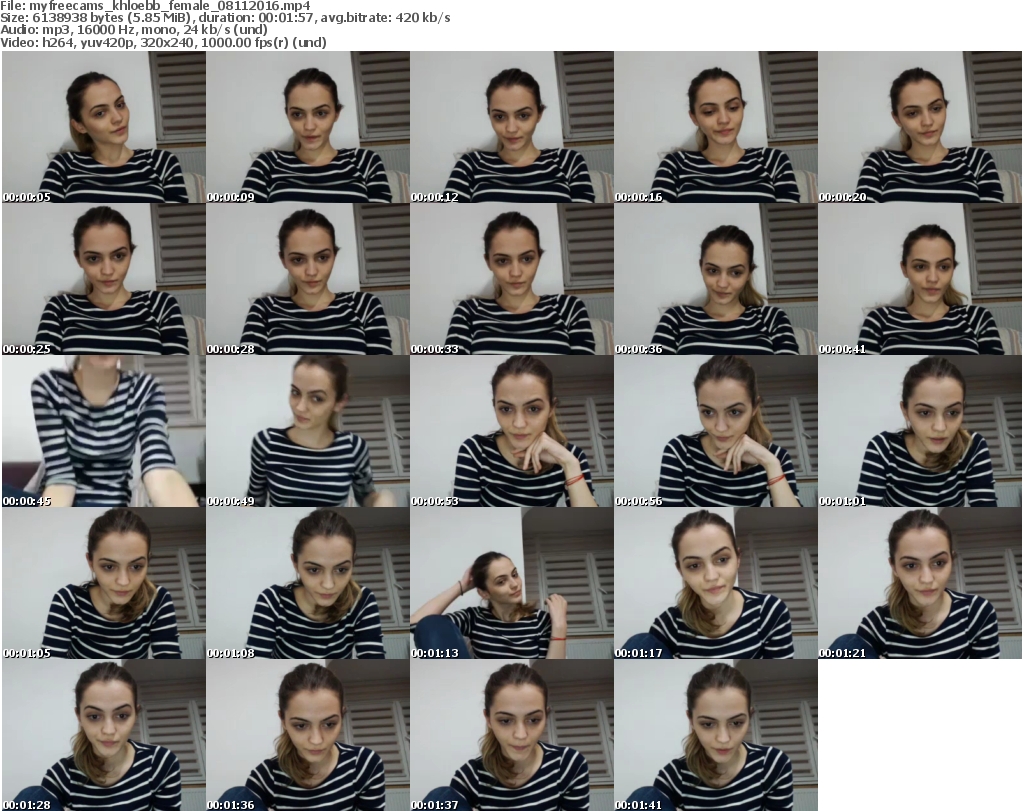
Task: Open the 00:00:16 frame thumbnail
Action: tap(715, 127)
